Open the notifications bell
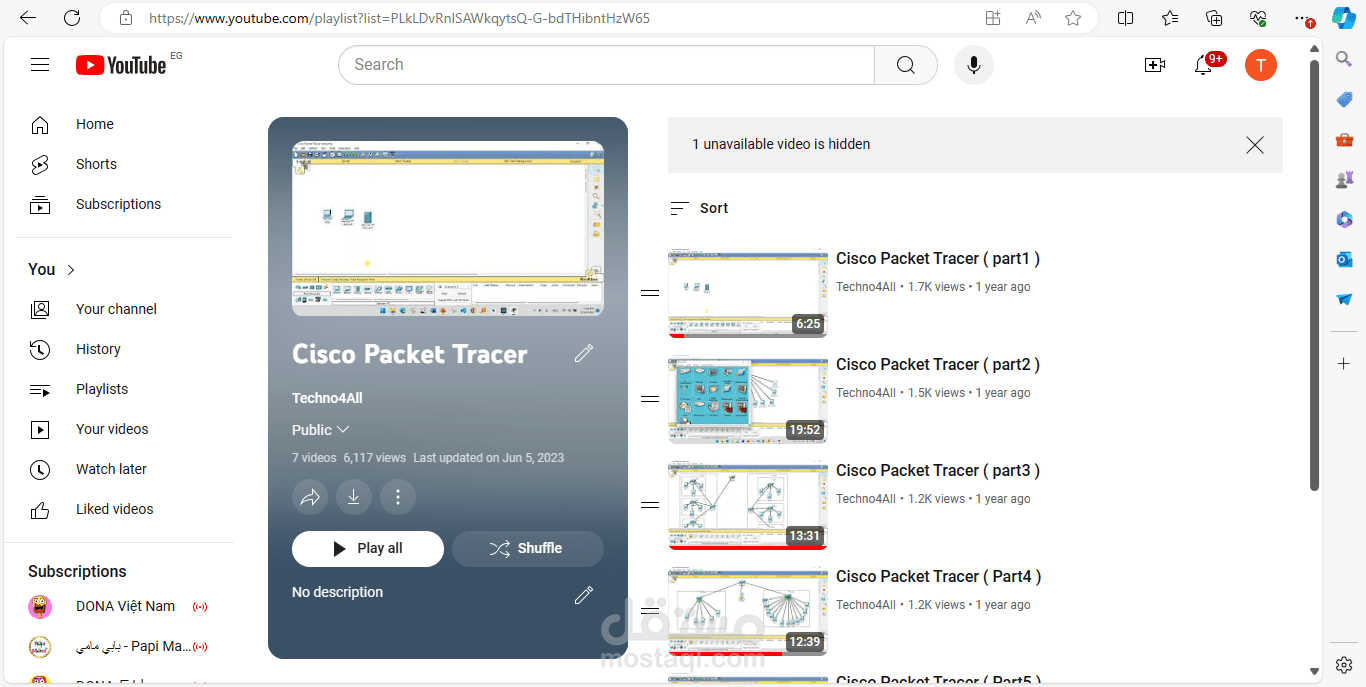 1204,65
